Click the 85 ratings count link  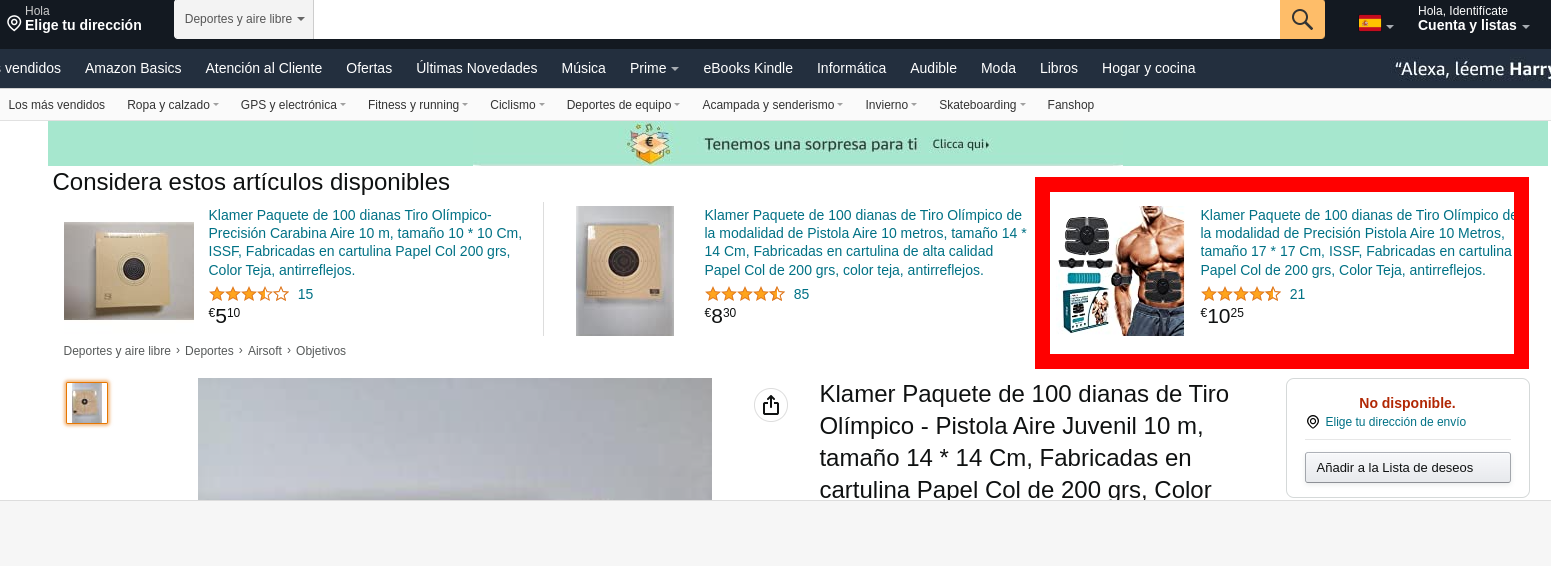point(801,294)
